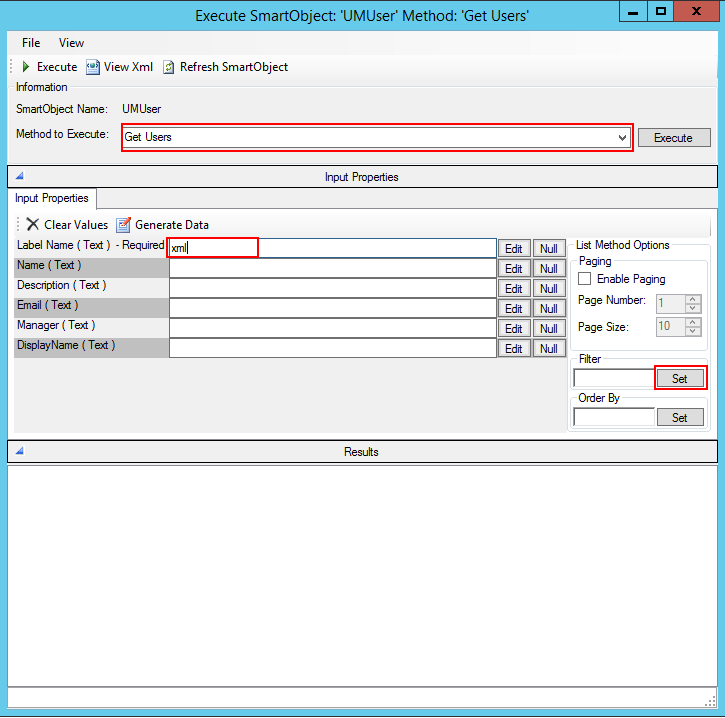Open the File menu
Image resolution: width=725 pixels, height=718 pixels.
tap(31, 43)
